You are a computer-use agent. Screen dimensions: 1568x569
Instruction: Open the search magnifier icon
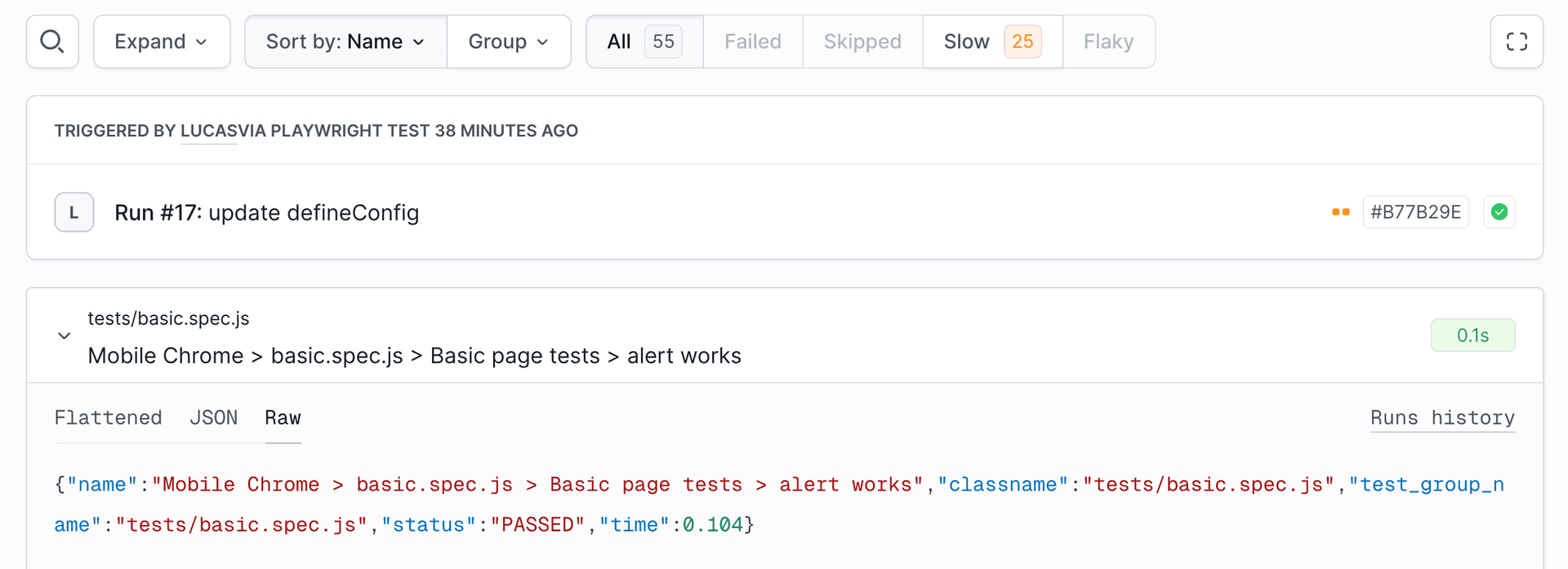coord(52,42)
